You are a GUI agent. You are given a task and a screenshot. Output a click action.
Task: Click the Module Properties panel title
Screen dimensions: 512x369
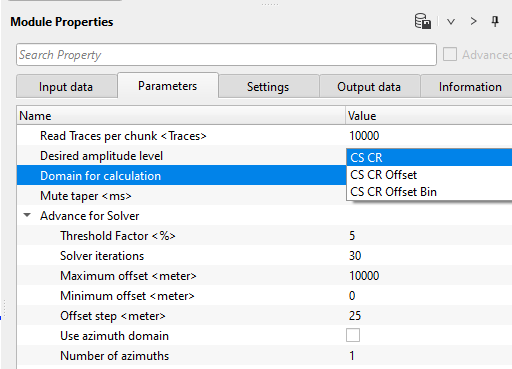click(x=62, y=22)
